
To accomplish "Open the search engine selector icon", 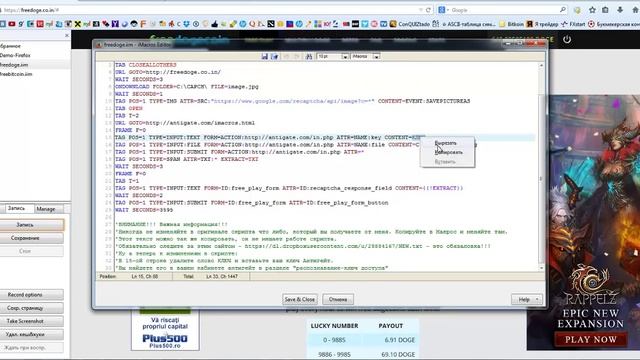I will 443,10.
